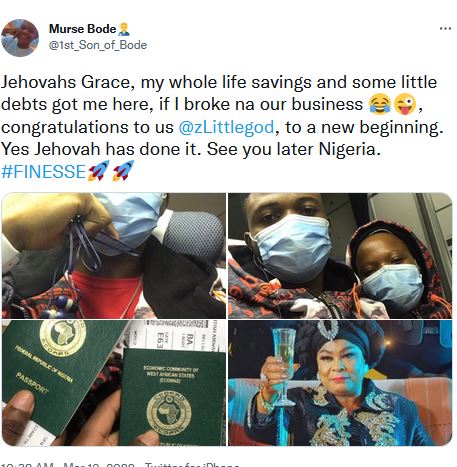Open the top-left photo with red shirt

(114, 256)
